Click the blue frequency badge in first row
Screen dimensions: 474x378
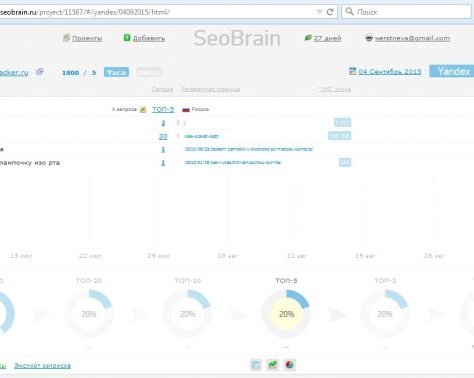coord(342,123)
